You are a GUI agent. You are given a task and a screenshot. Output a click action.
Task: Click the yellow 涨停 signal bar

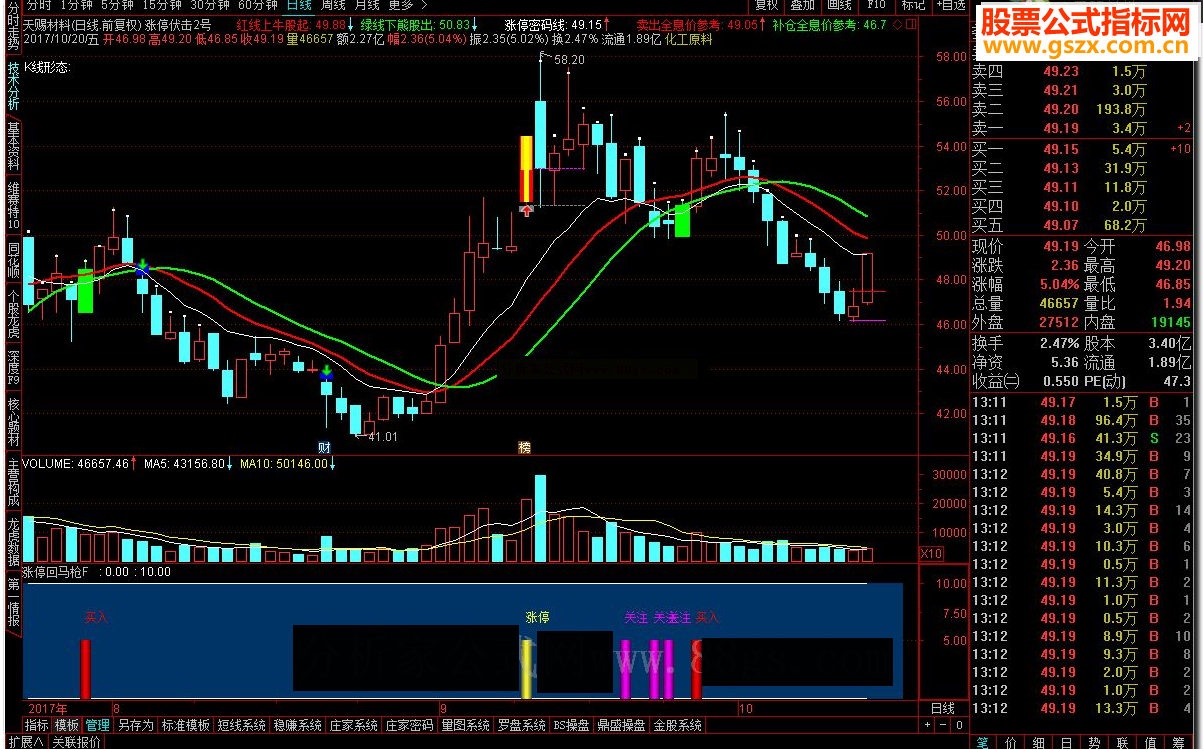526,668
